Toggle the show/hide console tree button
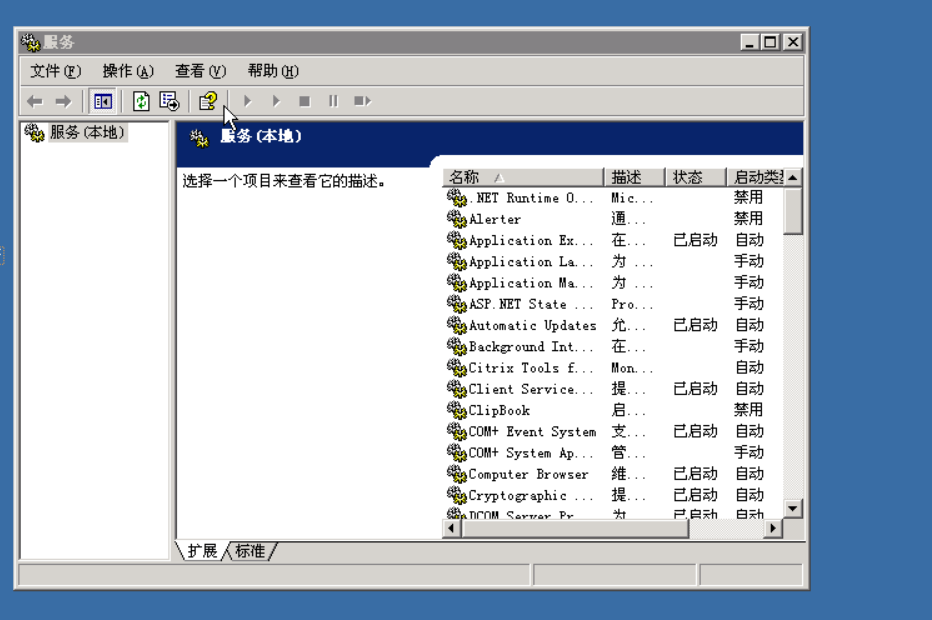The image size is (932, 620). 103,102
